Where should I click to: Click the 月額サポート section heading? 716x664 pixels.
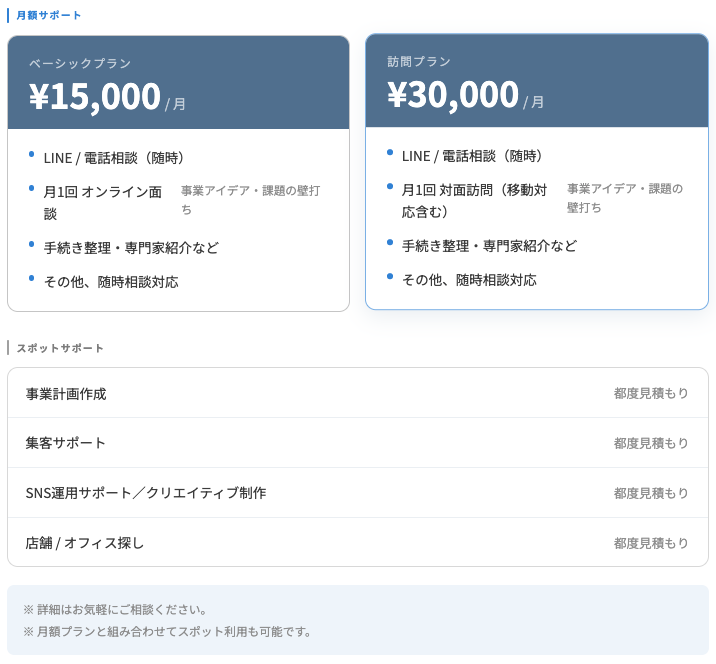49,15
